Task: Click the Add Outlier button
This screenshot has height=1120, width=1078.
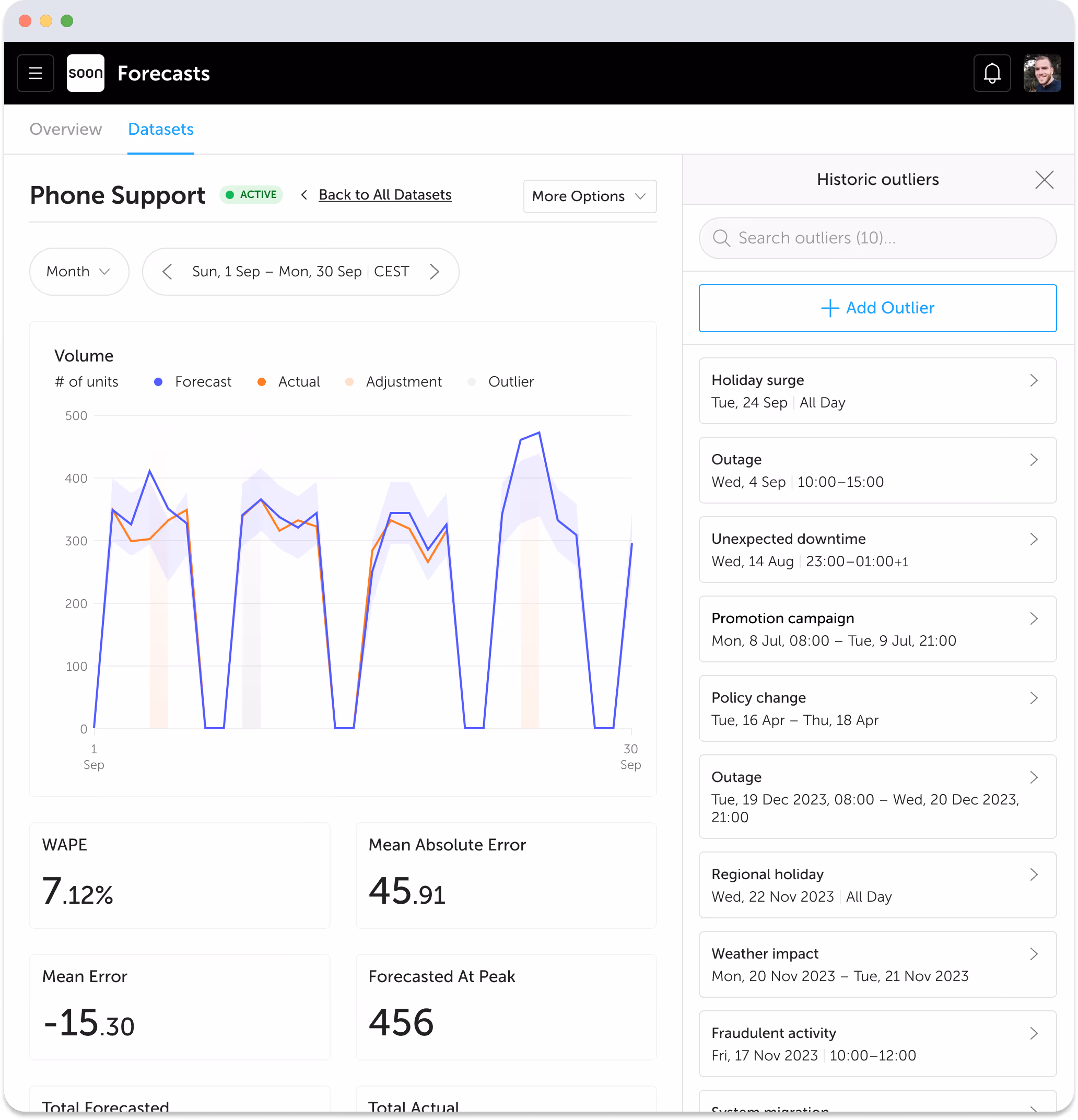Action: point(877,308)
